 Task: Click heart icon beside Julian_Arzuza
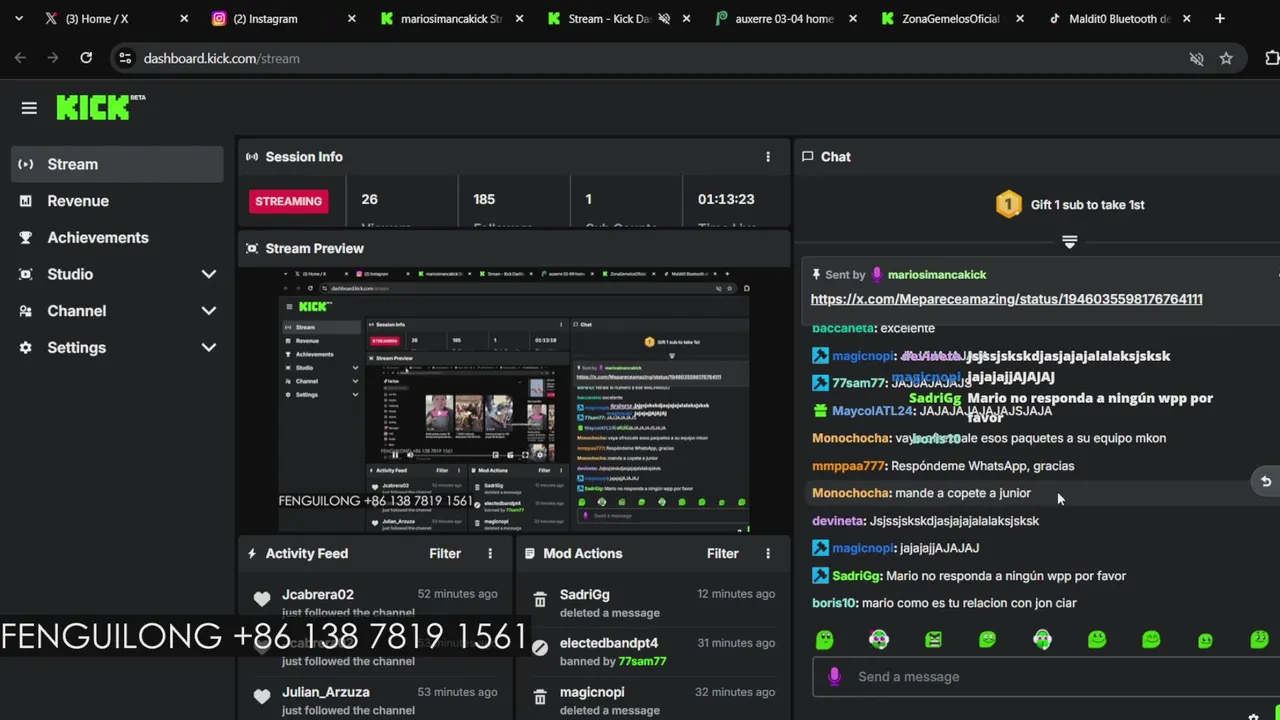pos(262,697)
